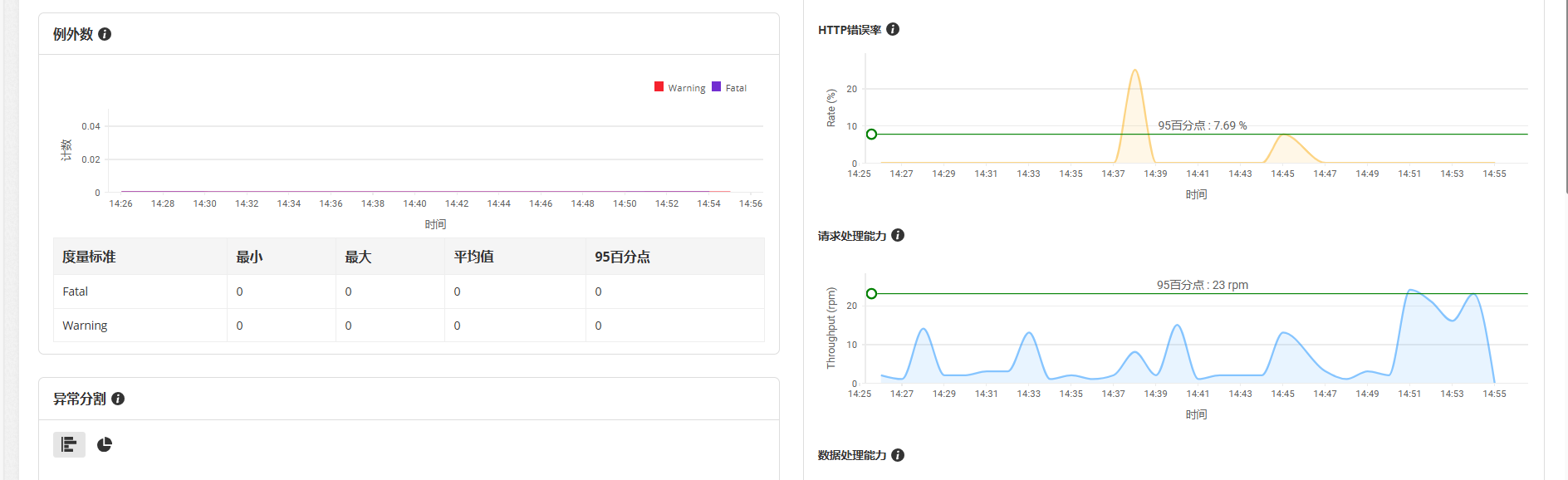Click the info icon next to 例外数
Screen dimensions: 1568x480
point(105,34)
